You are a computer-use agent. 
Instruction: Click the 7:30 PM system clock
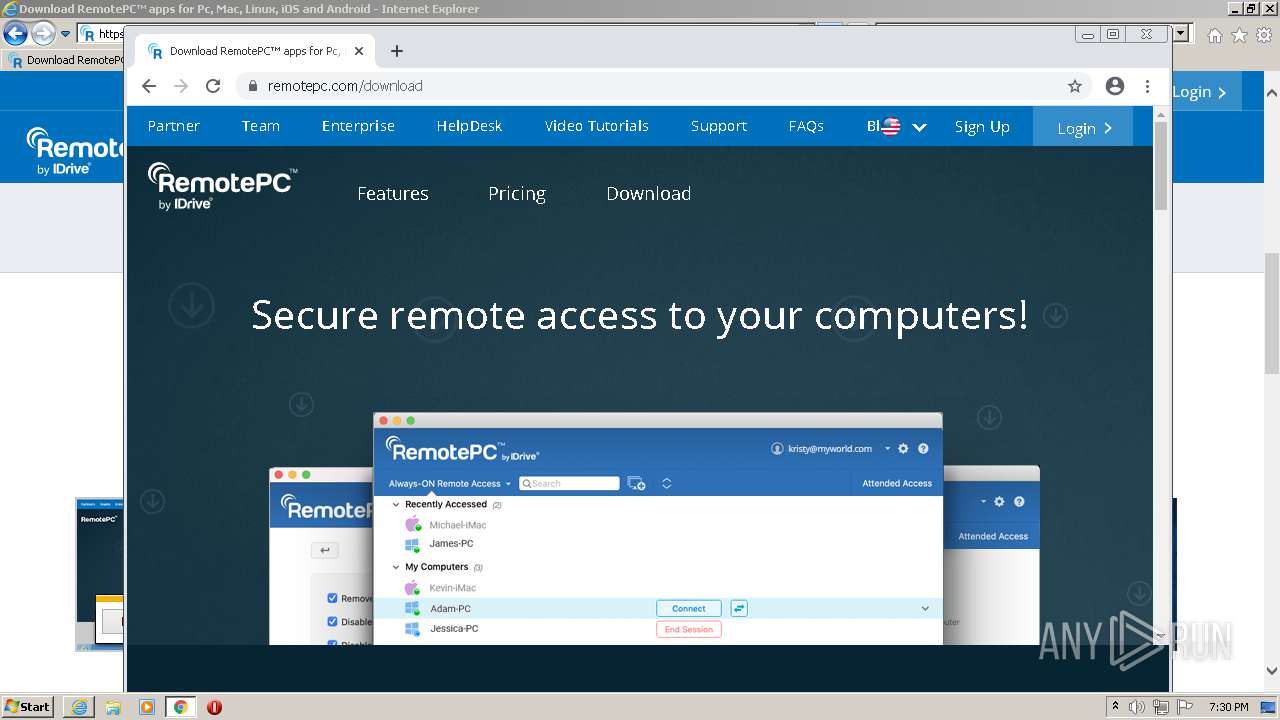click(1228, 707)
